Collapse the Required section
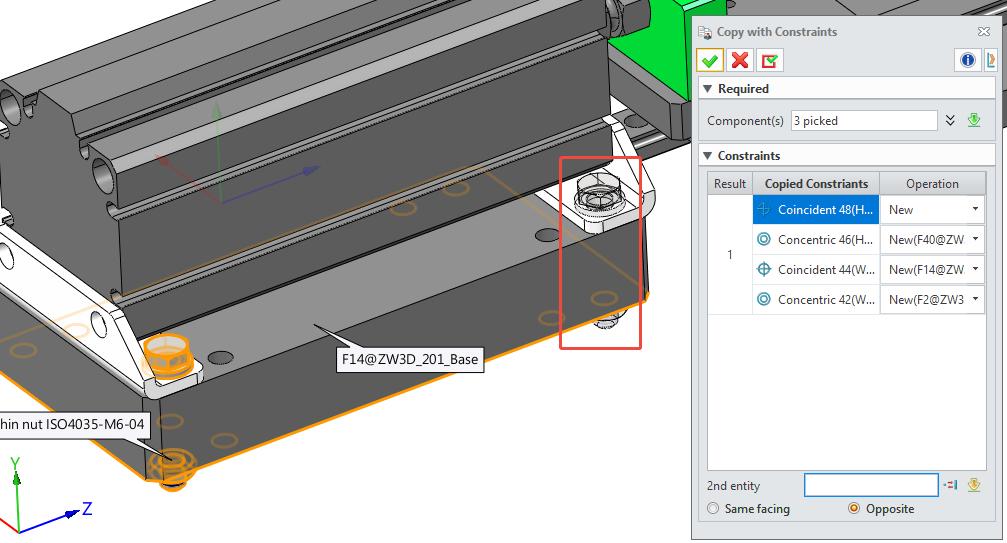 pos(707,89)
